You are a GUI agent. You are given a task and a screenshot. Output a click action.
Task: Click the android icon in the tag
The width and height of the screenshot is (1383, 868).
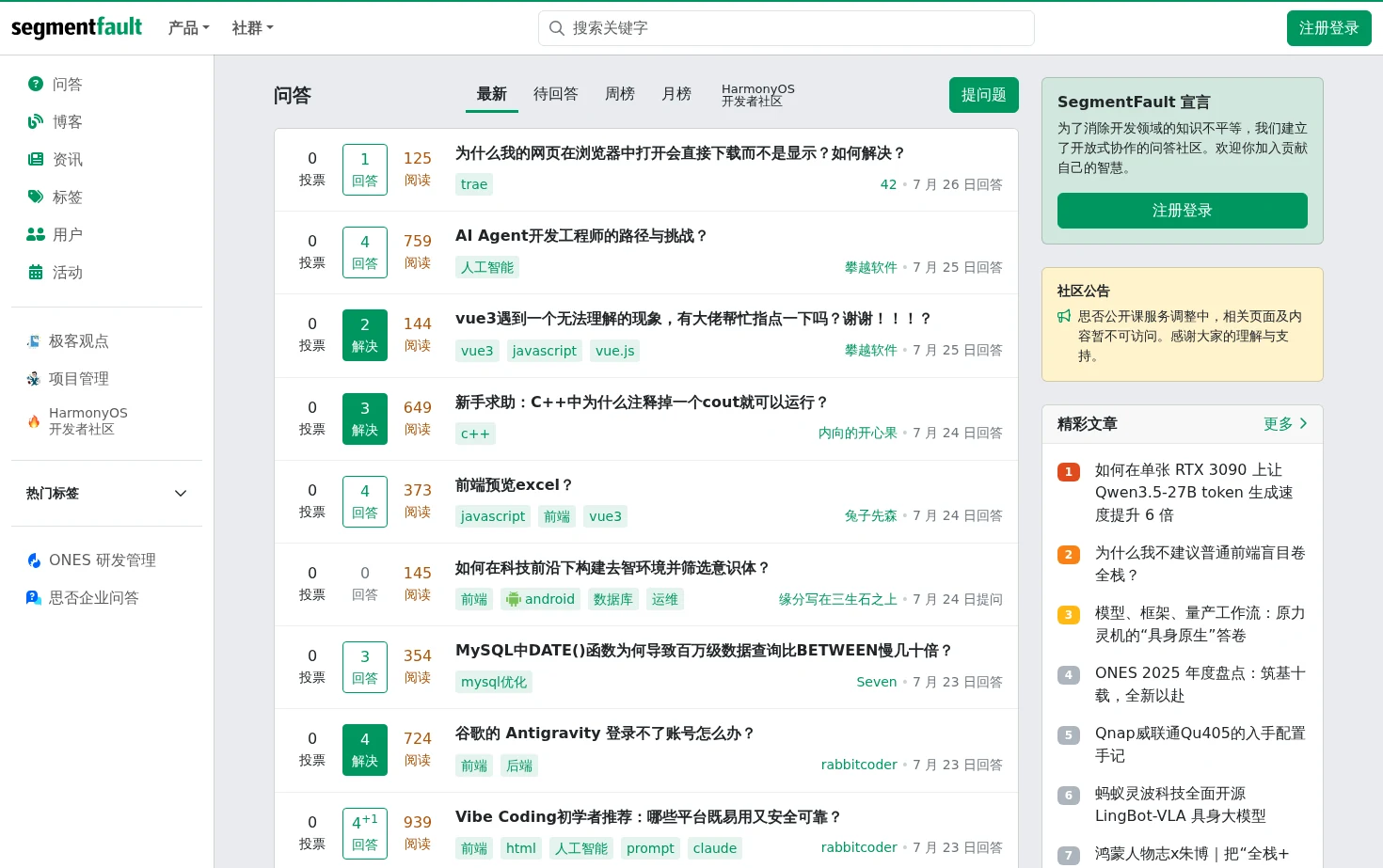pyautogui.click(x=513, y=599)
